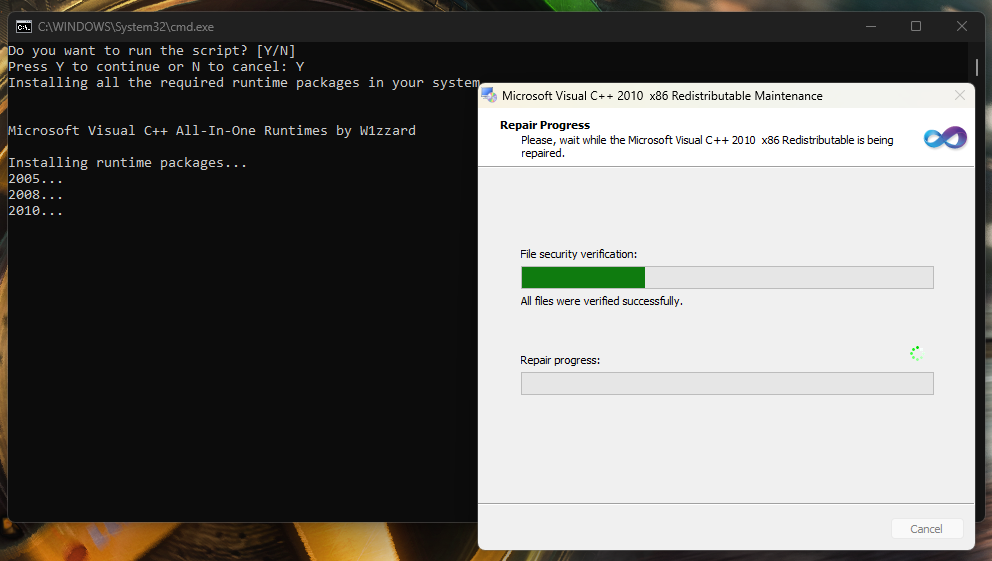Click the "Installing runtime packages..." console line
Viewport: 992px width, 561px height.
127,163
